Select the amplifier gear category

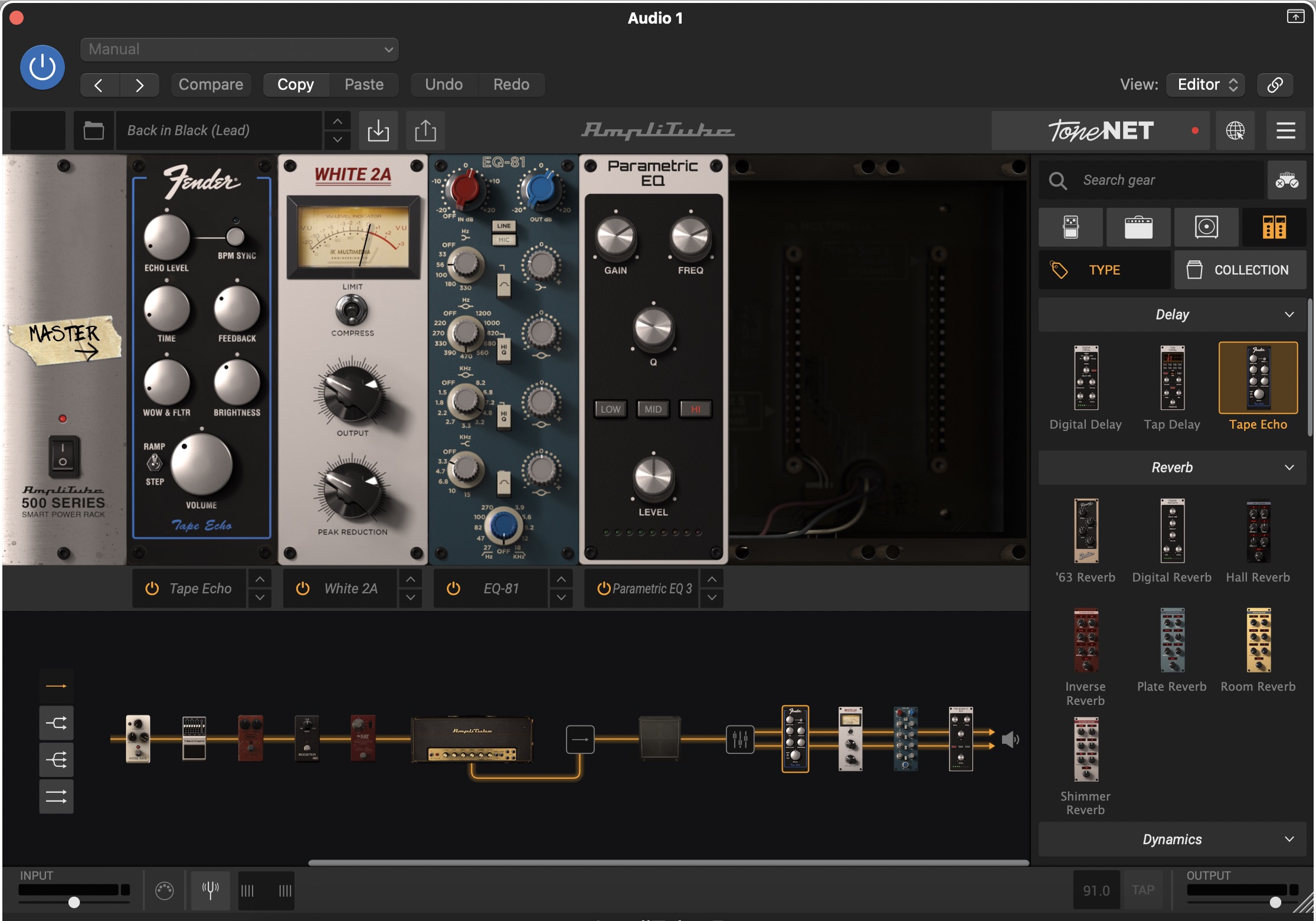click(1138, 227)
